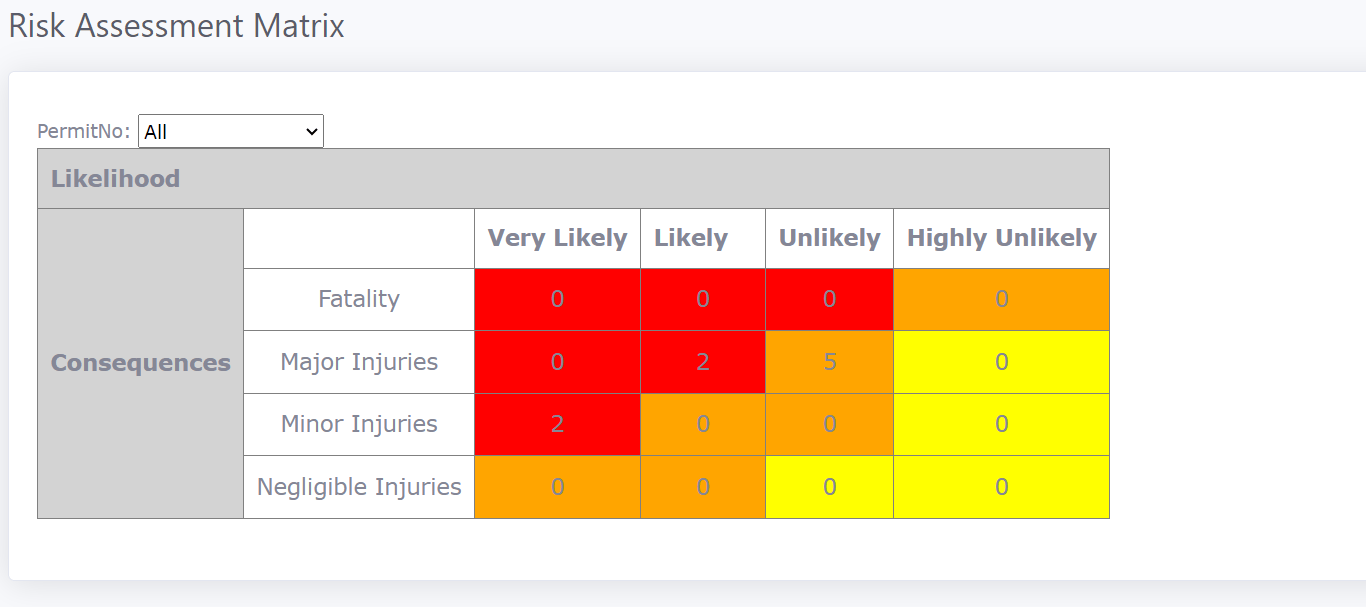Select the Very Likely column header

(557, 238)
